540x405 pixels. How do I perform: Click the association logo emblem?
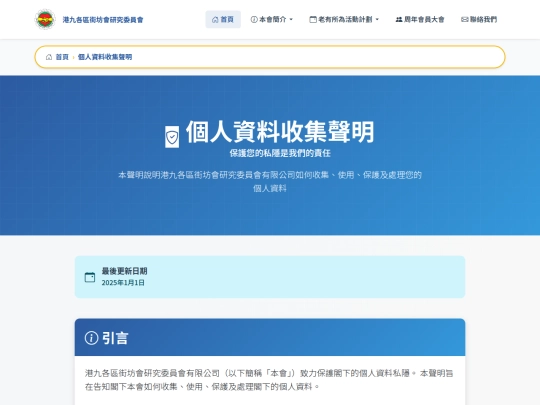tap(45, 19)
